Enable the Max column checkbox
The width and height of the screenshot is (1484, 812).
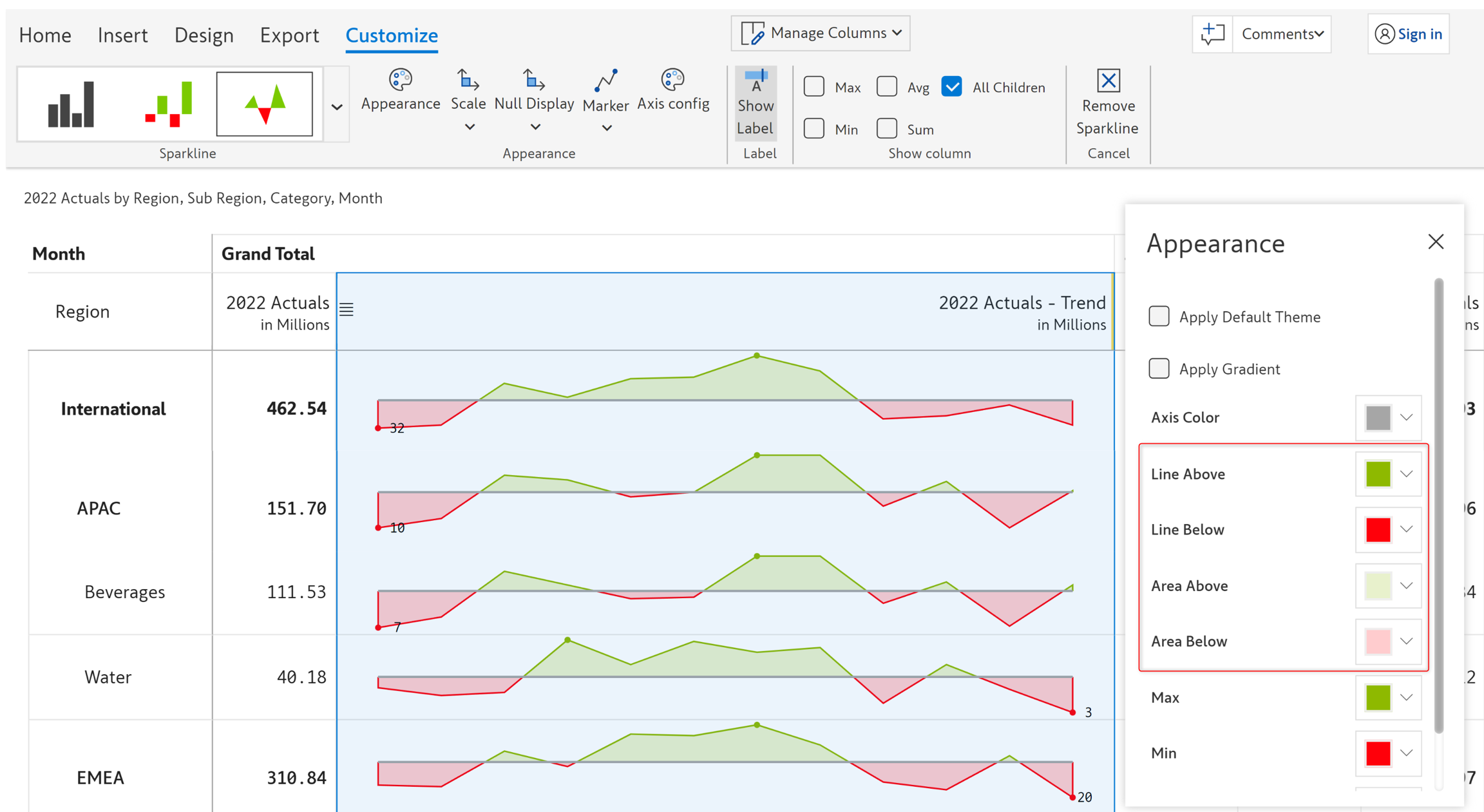814,87
